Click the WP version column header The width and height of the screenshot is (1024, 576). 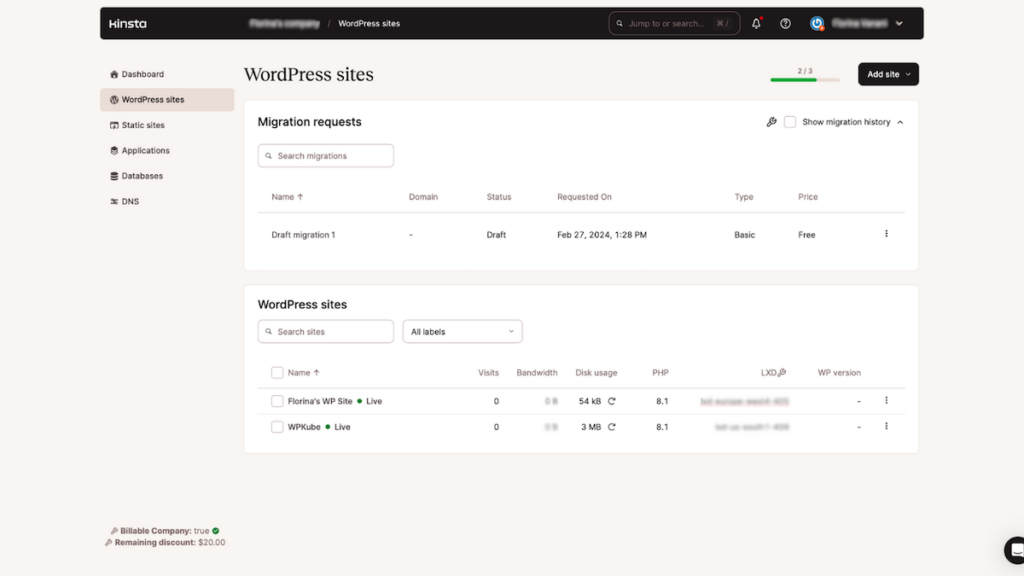point(839,373)
